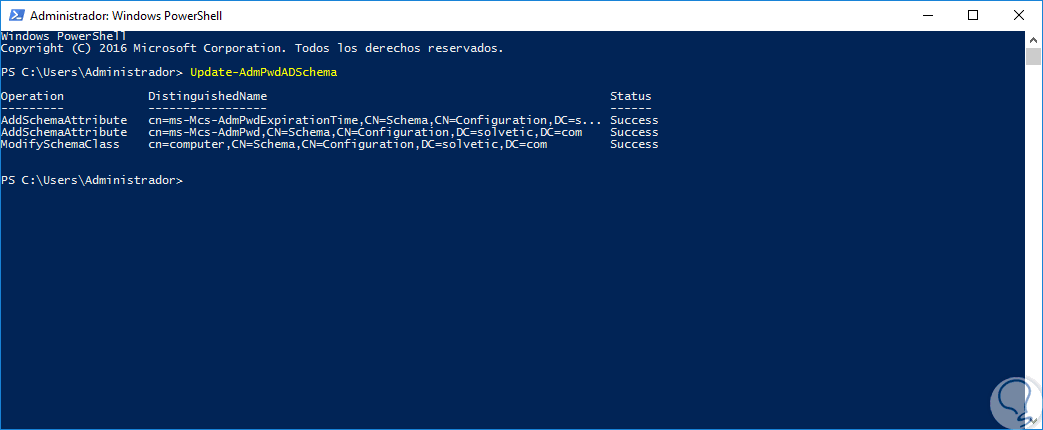Click the ModifySchemaClass operation entry
Screen dimensions: 1043x430
60,144
